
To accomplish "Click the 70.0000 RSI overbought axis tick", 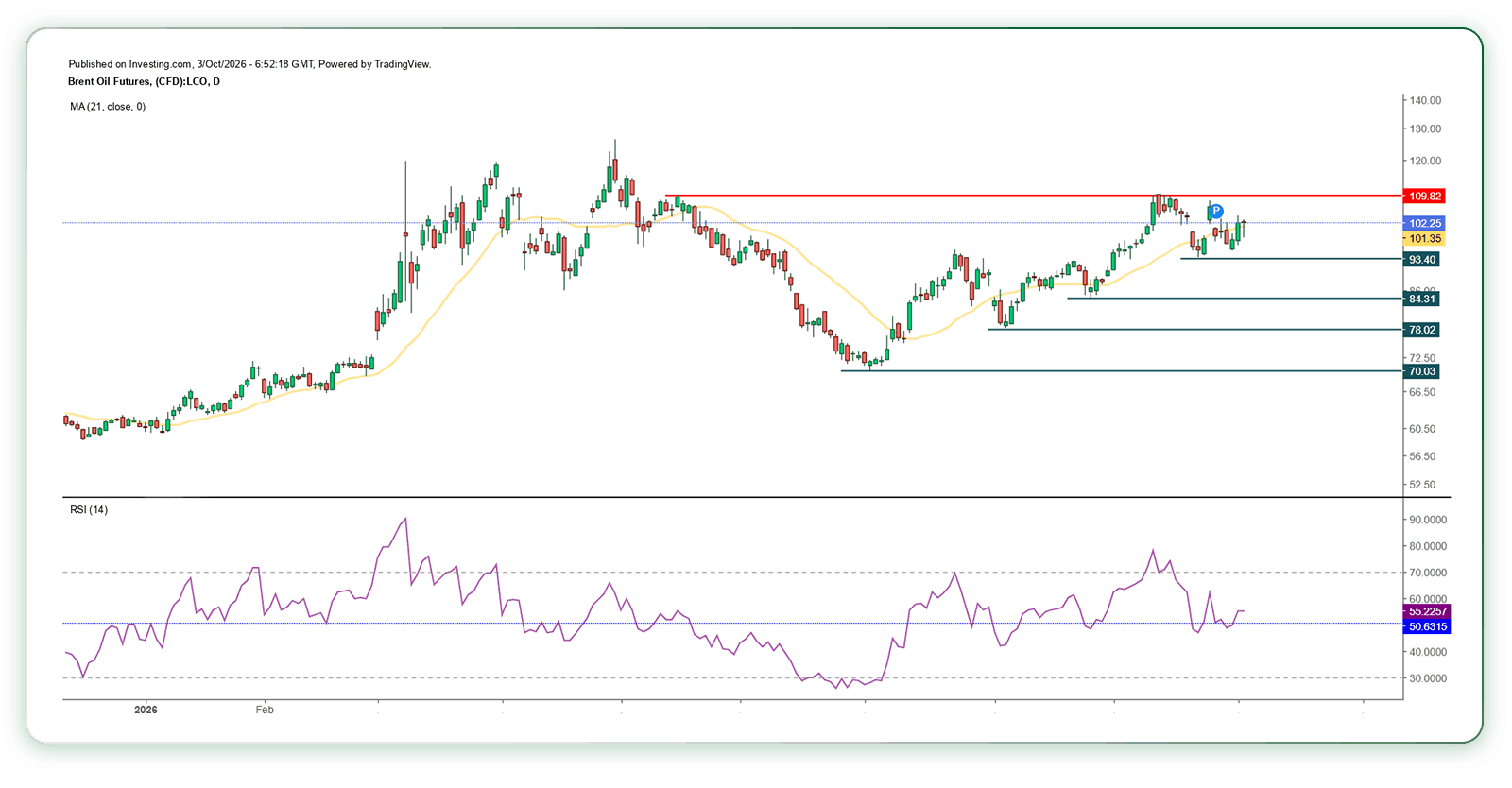I will pyautogui.click(x=1428, y=573).
